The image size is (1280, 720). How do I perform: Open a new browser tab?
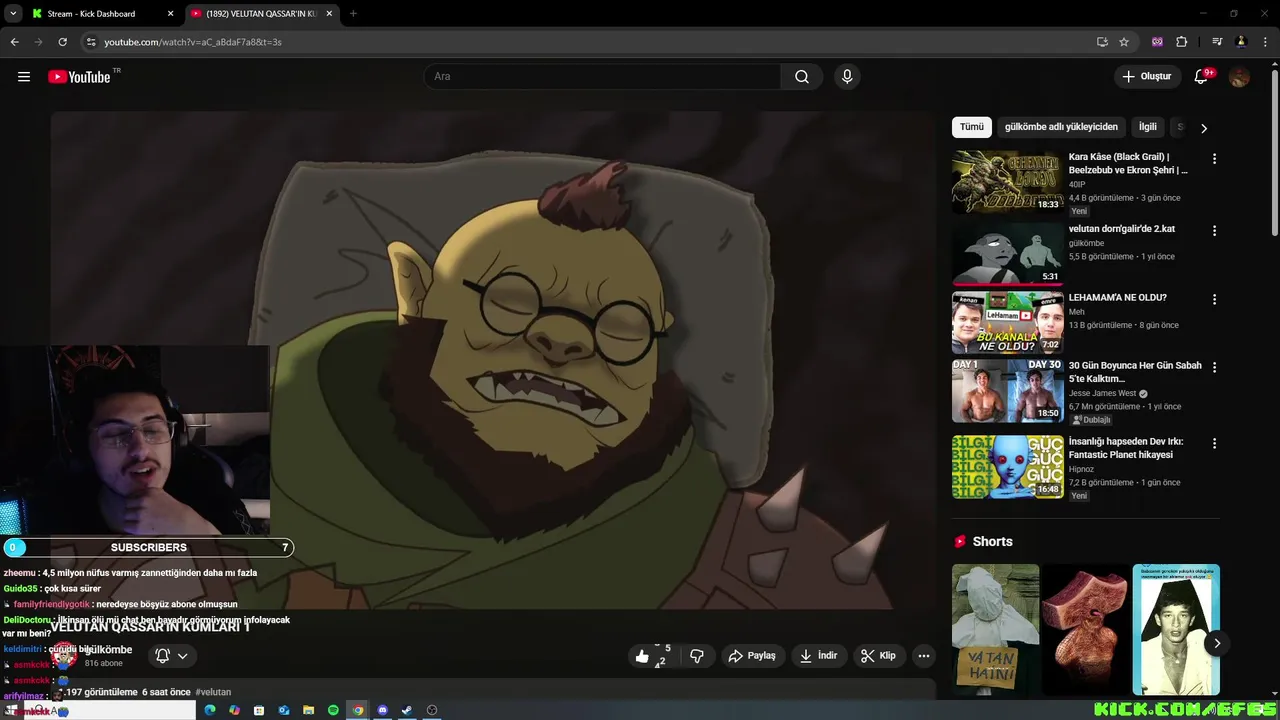353,14
